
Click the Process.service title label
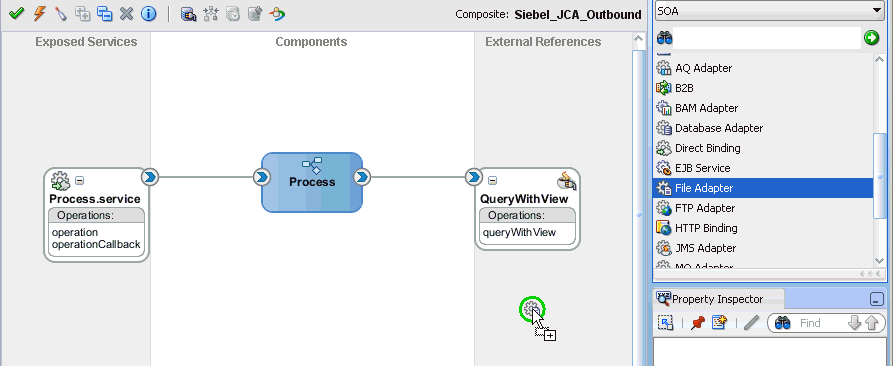point(95,199)
